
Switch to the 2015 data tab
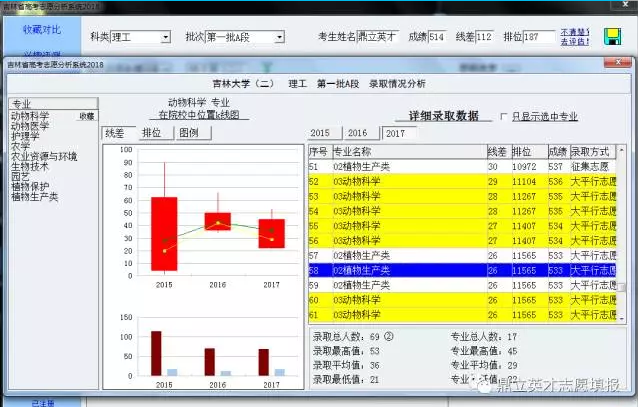(x=324, y=133)
